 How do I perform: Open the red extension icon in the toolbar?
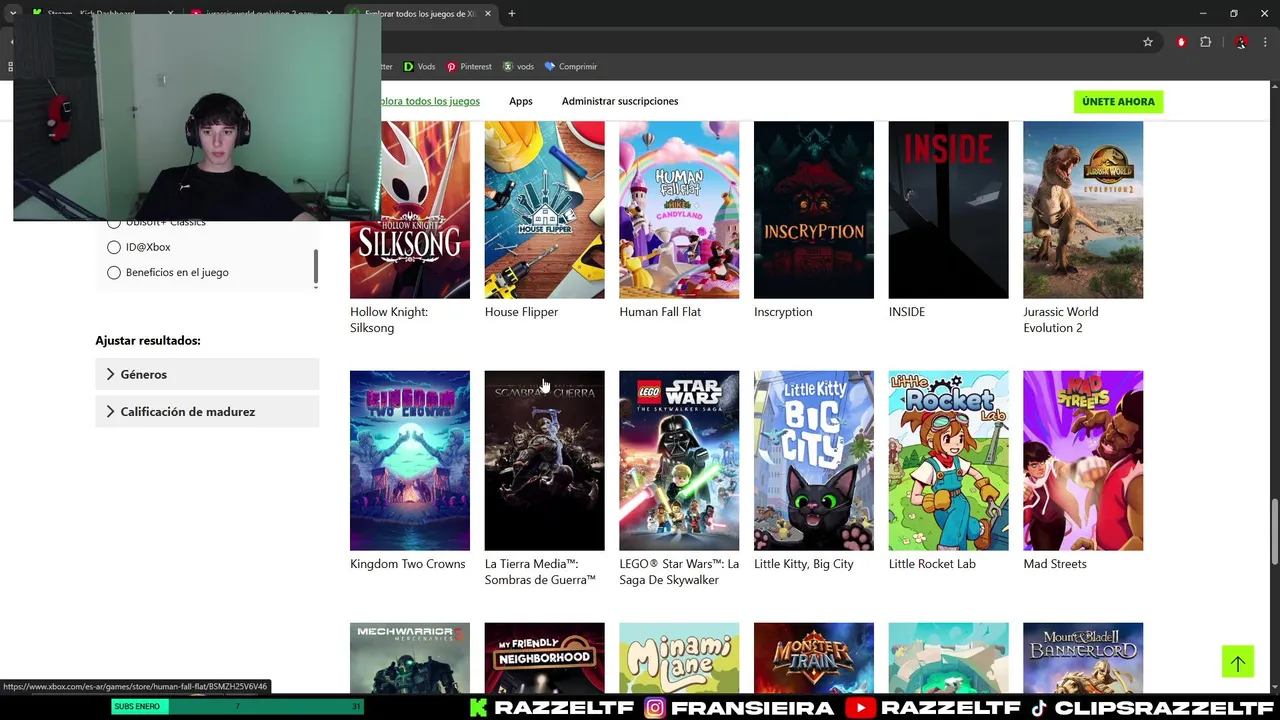pyautogui.click(x=1181, y=42)
